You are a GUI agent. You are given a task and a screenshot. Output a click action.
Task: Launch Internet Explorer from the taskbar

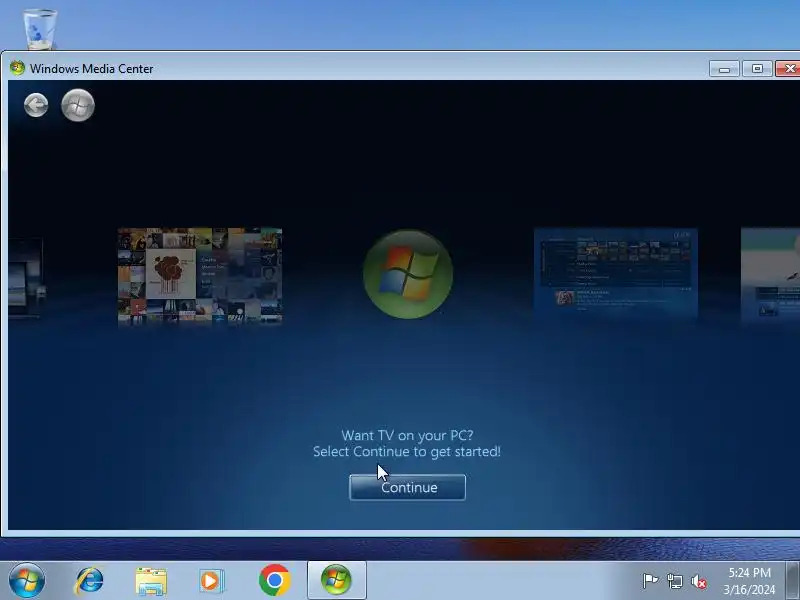(89, 581)
